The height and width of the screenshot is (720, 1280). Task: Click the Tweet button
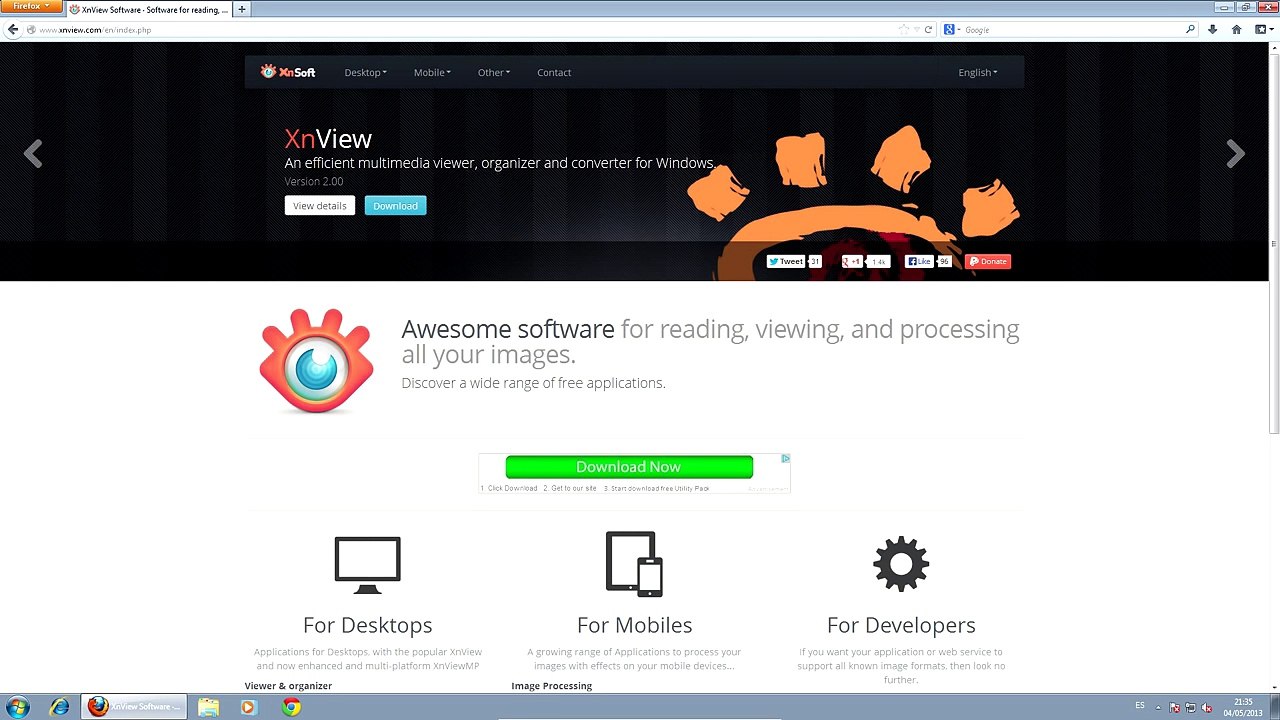[x=786, y=261]
